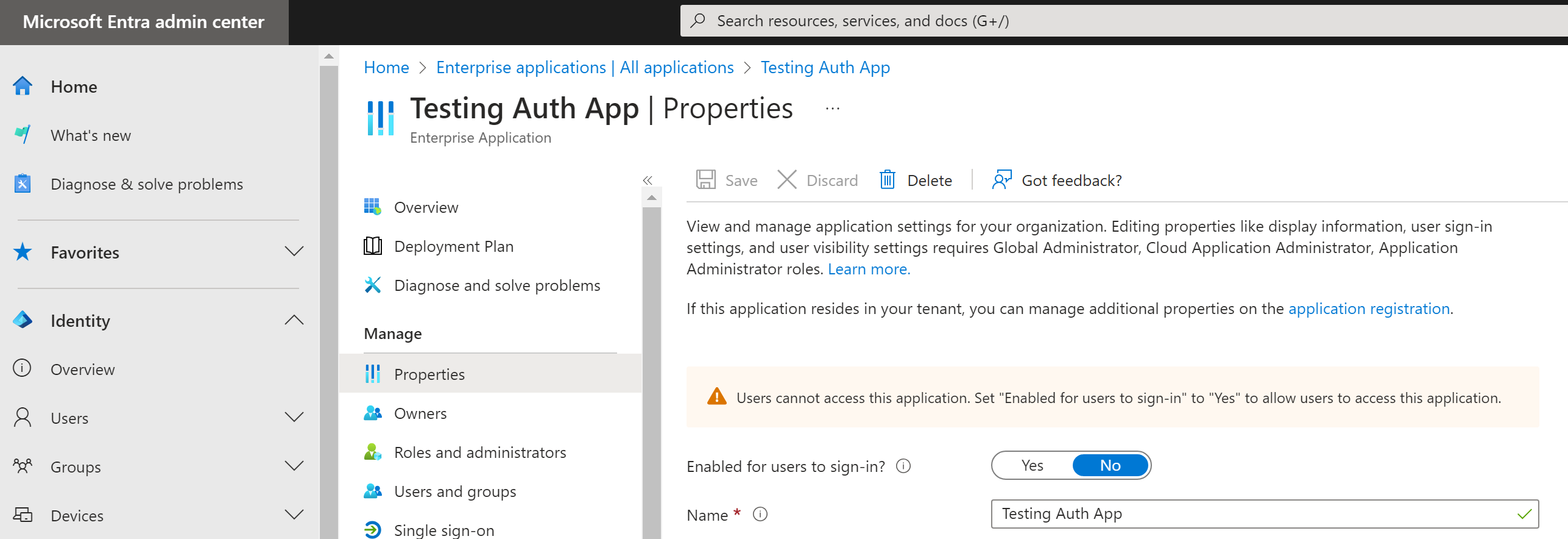The height and width of the screenshot is (539, 1568).
Task: Click Testing Auth App breadcrumb
Action: (825, 67)
